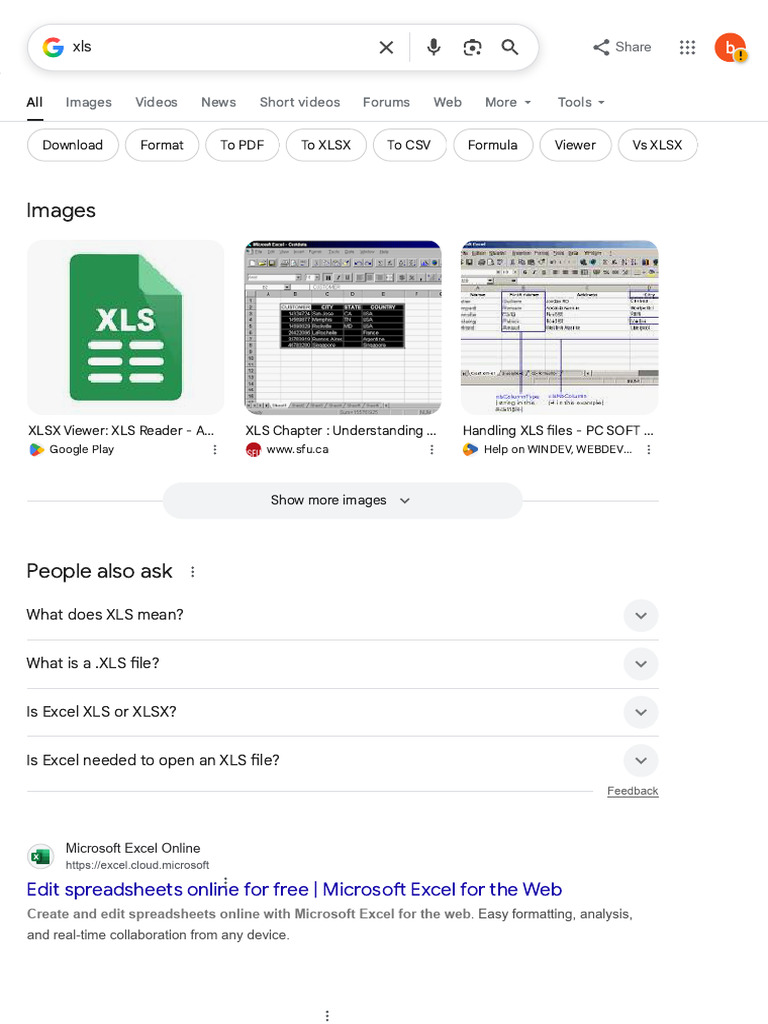Screen dimensions: 768x1024
Task: Click the Share button
Action: [x=622, y=47]
